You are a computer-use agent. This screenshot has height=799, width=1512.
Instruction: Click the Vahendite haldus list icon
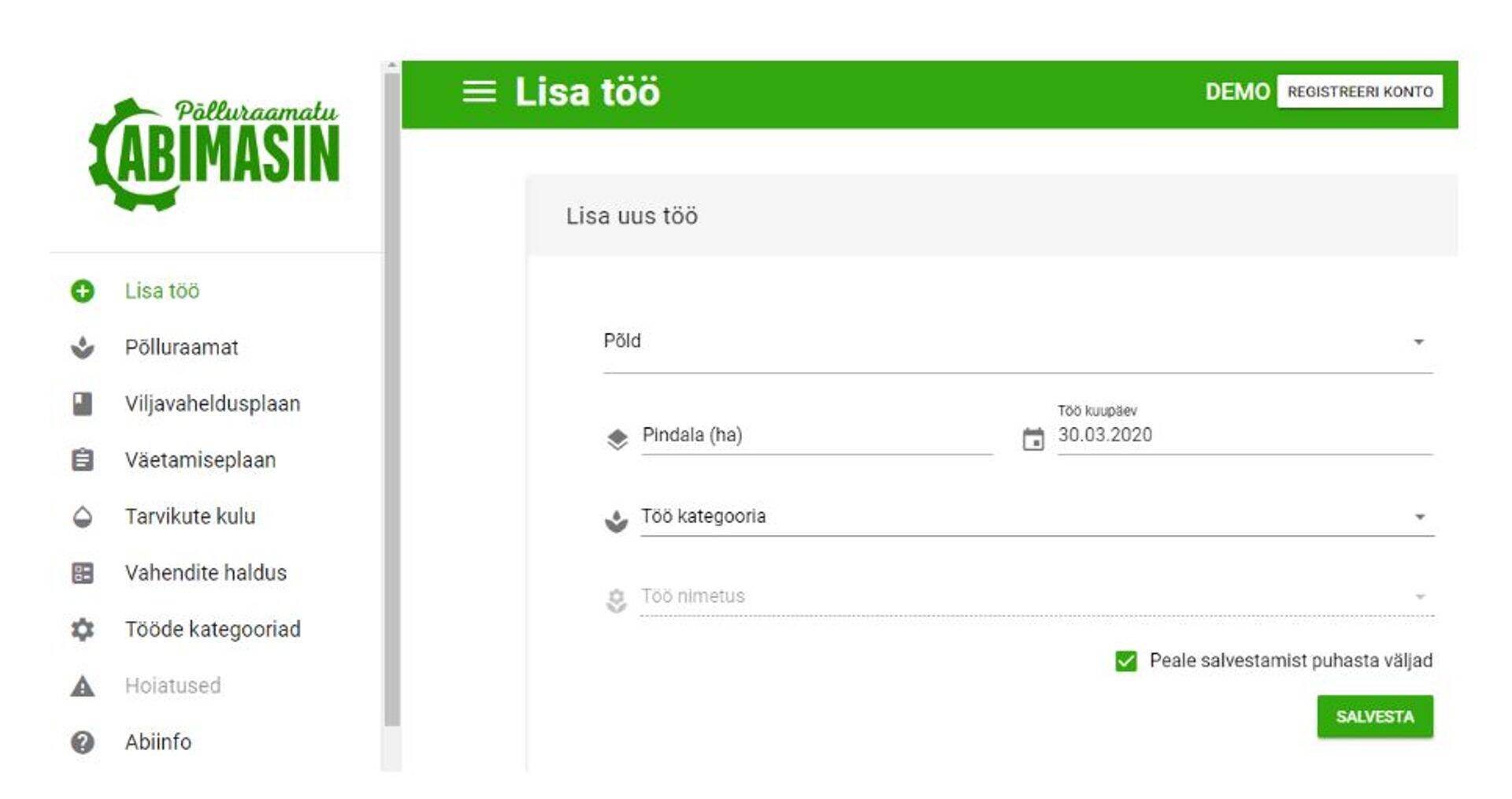(x=83, y=573)
